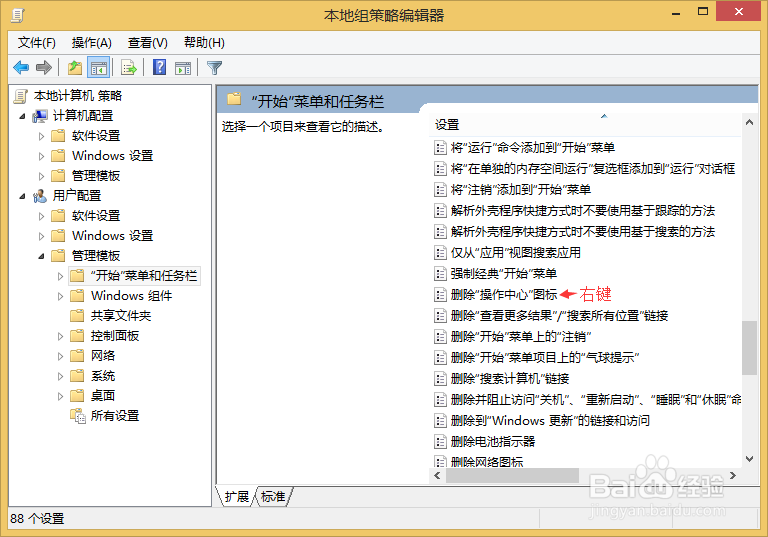Screen dimensions: 768x537
Task: Toggle the Show/Hide console tree icon
Action: coord(98,68)
